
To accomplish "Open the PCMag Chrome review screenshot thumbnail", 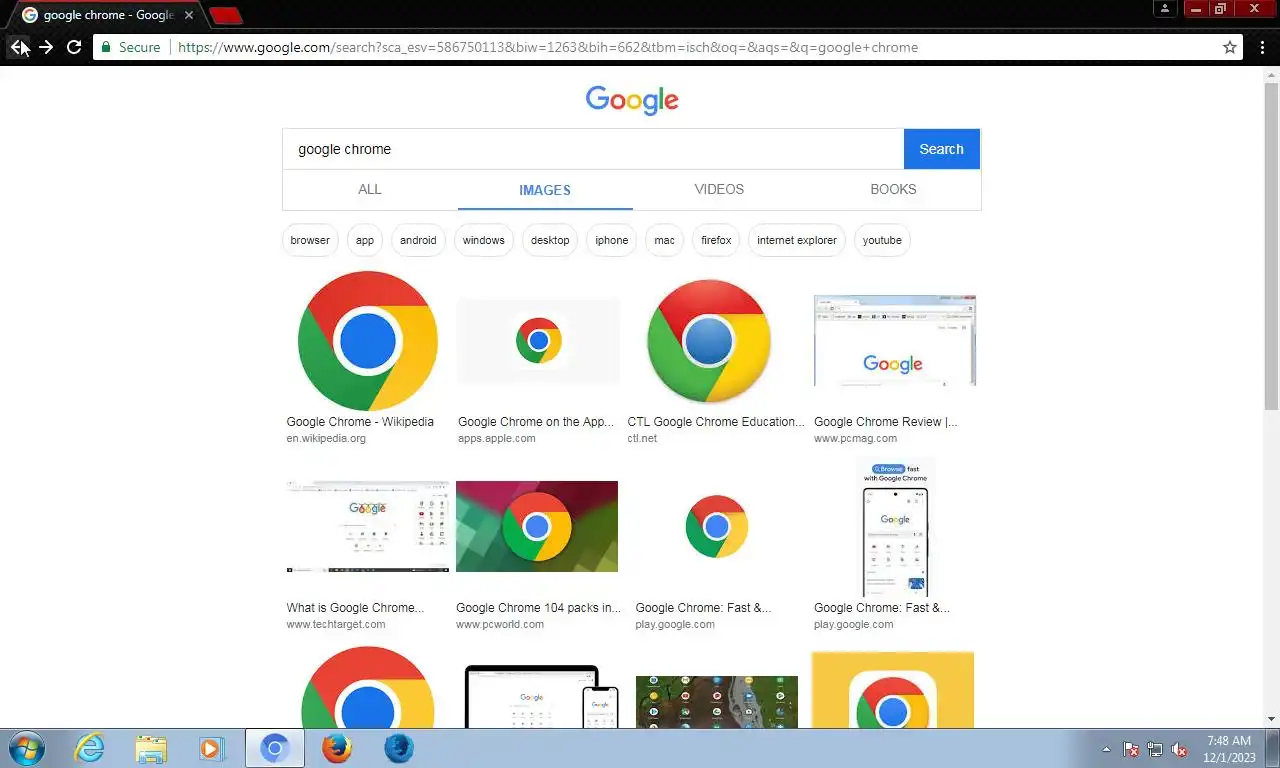I will [x=894, y=340].
